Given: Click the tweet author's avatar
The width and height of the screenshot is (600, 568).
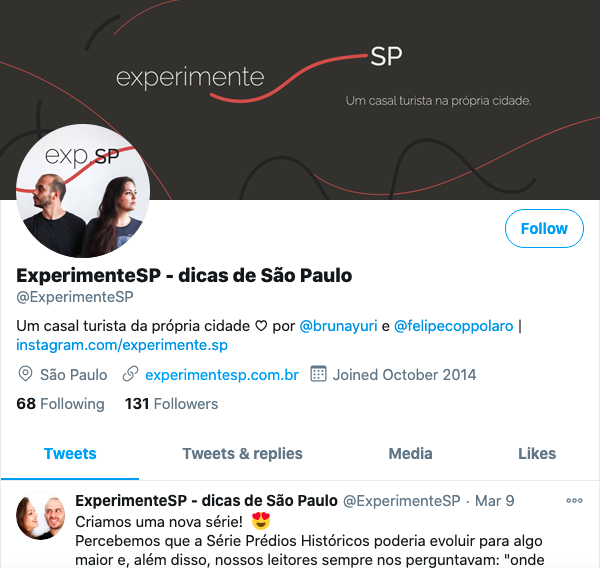Looking at the screenshot, I should [x=41, y=516].
